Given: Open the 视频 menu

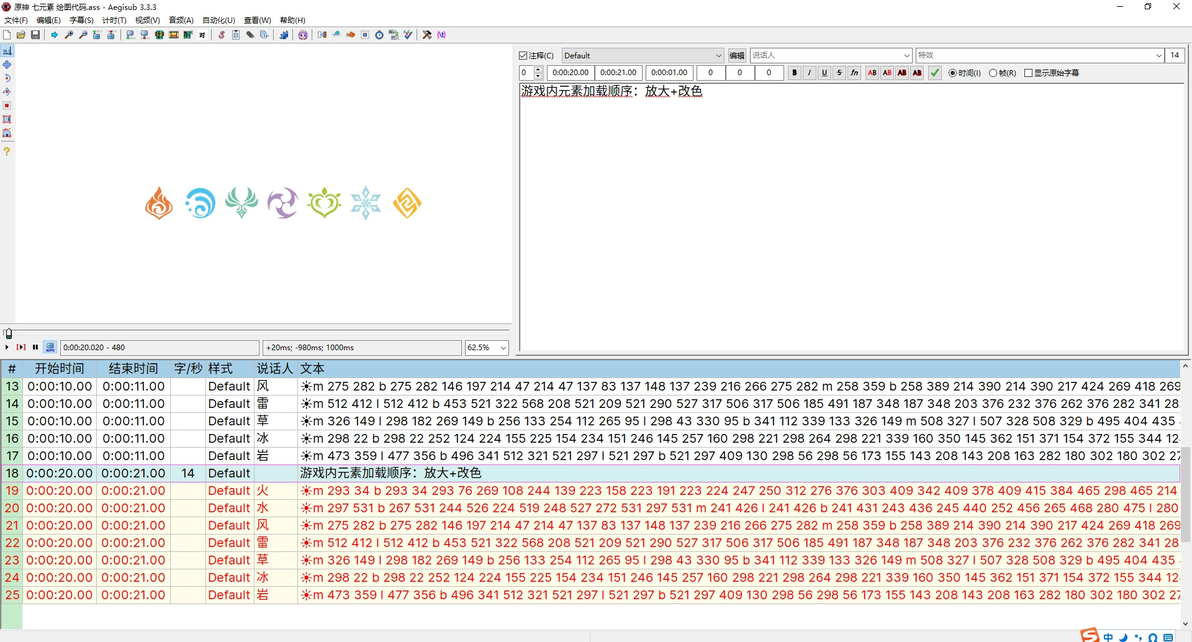Looking at the screenshot, I should pos(147,21).
